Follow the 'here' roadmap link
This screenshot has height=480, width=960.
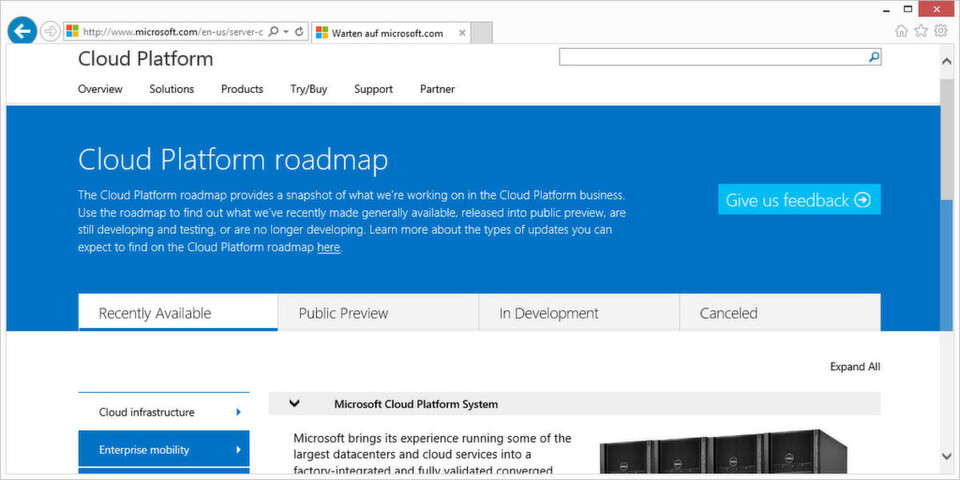(328, 248)
